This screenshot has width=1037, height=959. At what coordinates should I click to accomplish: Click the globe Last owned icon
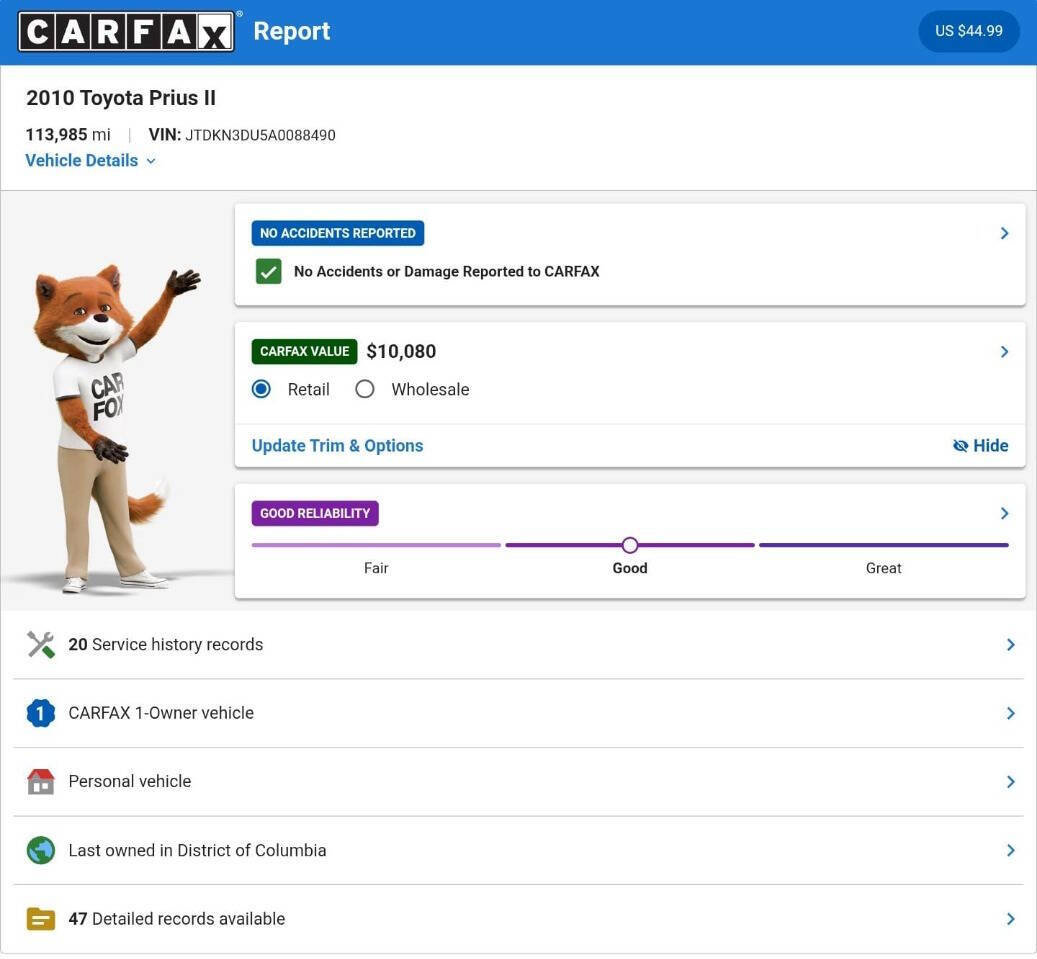pos(41,851)
